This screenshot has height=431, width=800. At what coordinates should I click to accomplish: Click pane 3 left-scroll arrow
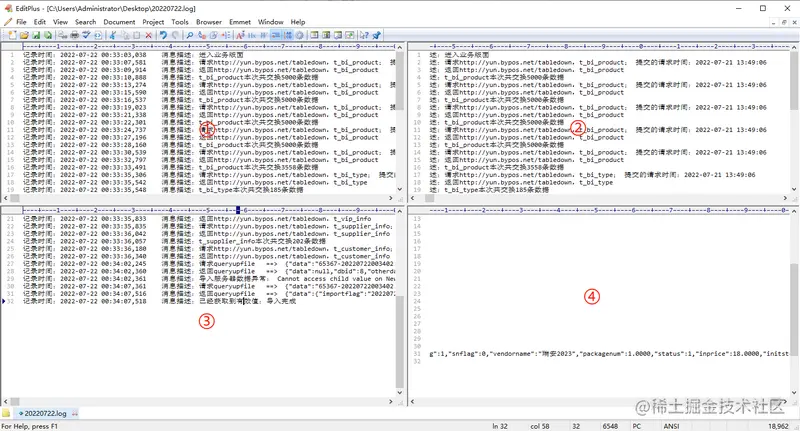click(x=6, y=401)
